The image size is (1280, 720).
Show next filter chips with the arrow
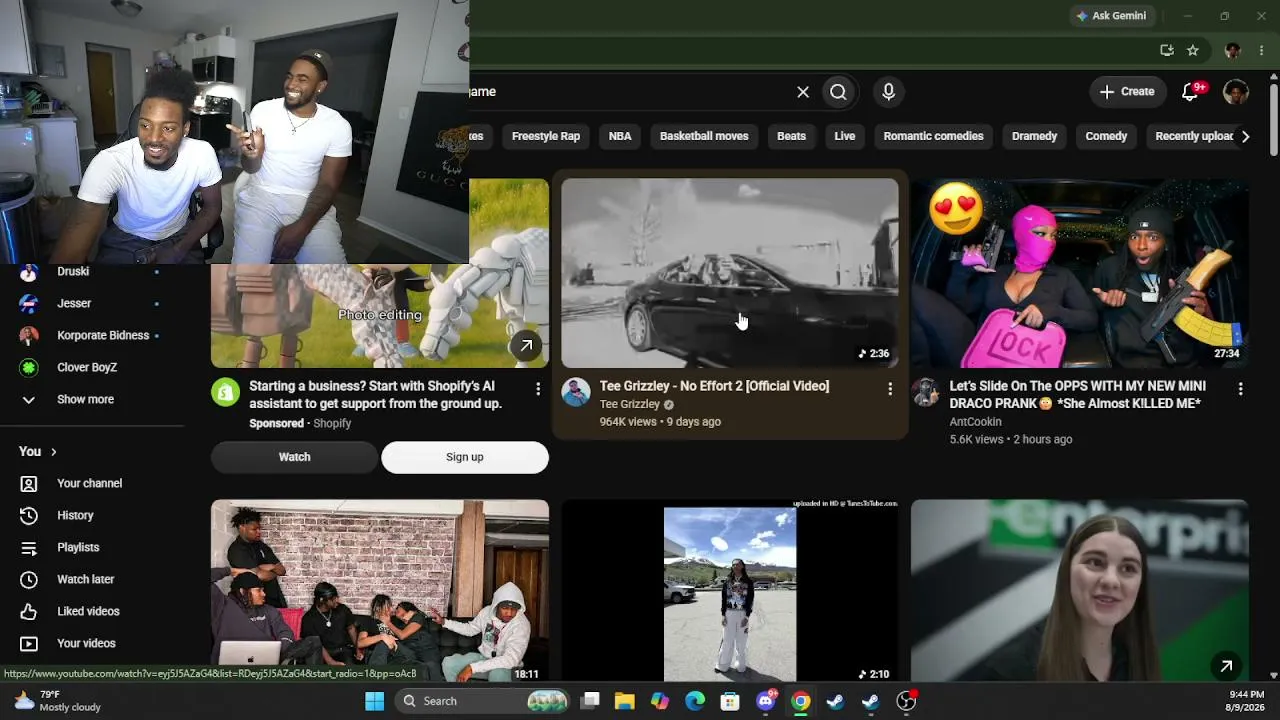1245,136
